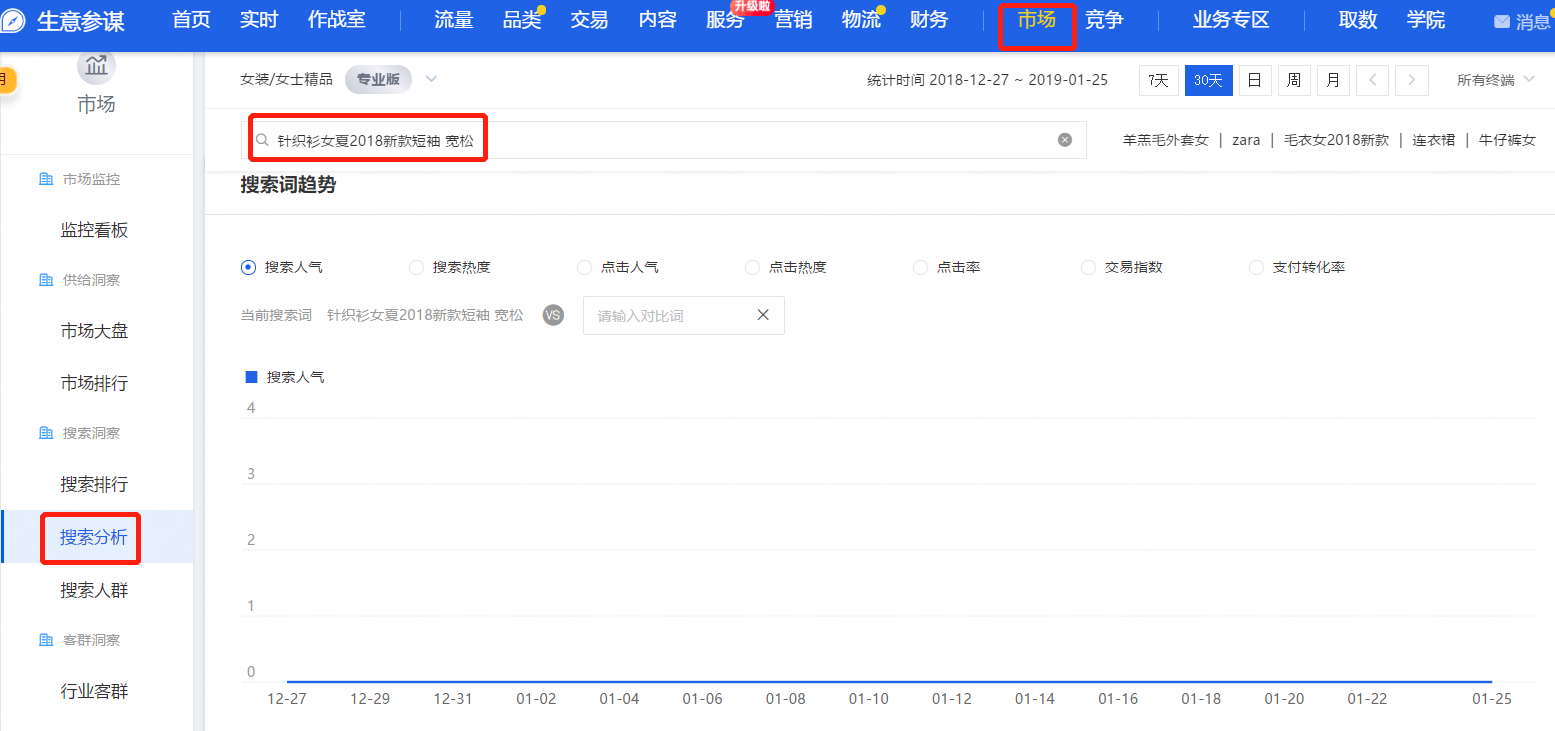Open the 所有终端 device dropdown
This screenshot has height=731, width=1555.
(x=1495, y=80)
